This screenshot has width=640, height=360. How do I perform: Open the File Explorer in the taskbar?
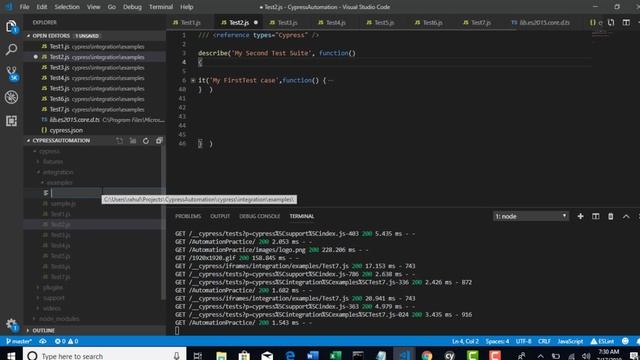[221, 355]
